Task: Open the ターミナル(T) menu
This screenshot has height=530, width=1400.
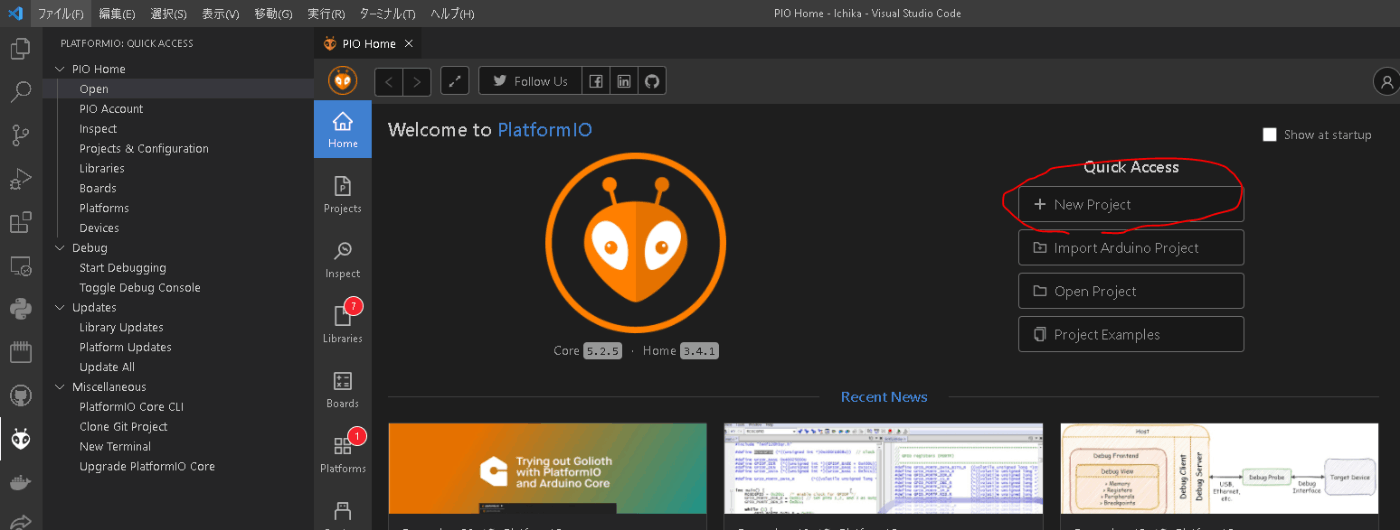Action: pyautogui.click(x=387, y=14)
